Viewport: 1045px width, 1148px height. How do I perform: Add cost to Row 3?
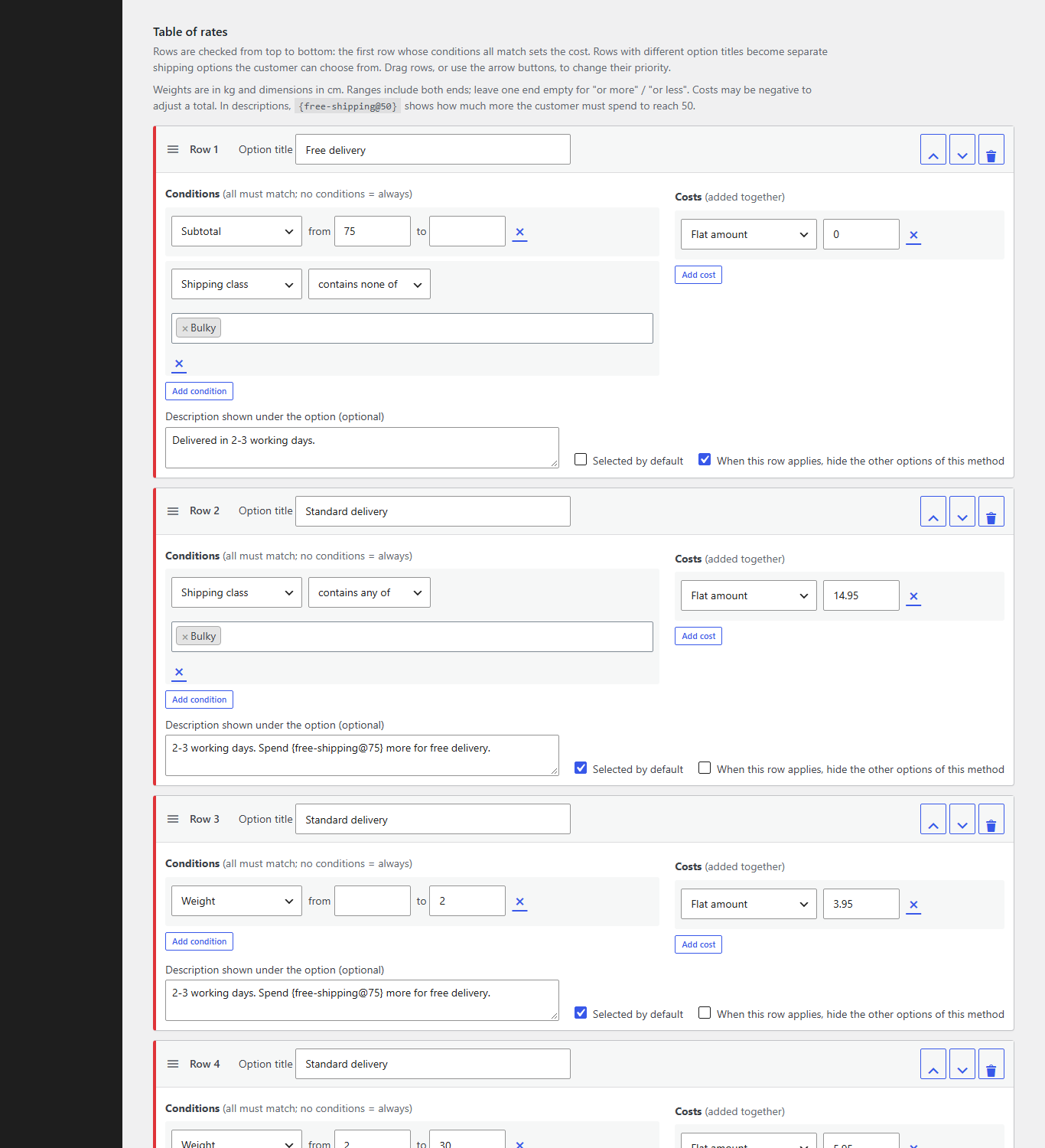[698, 944]
